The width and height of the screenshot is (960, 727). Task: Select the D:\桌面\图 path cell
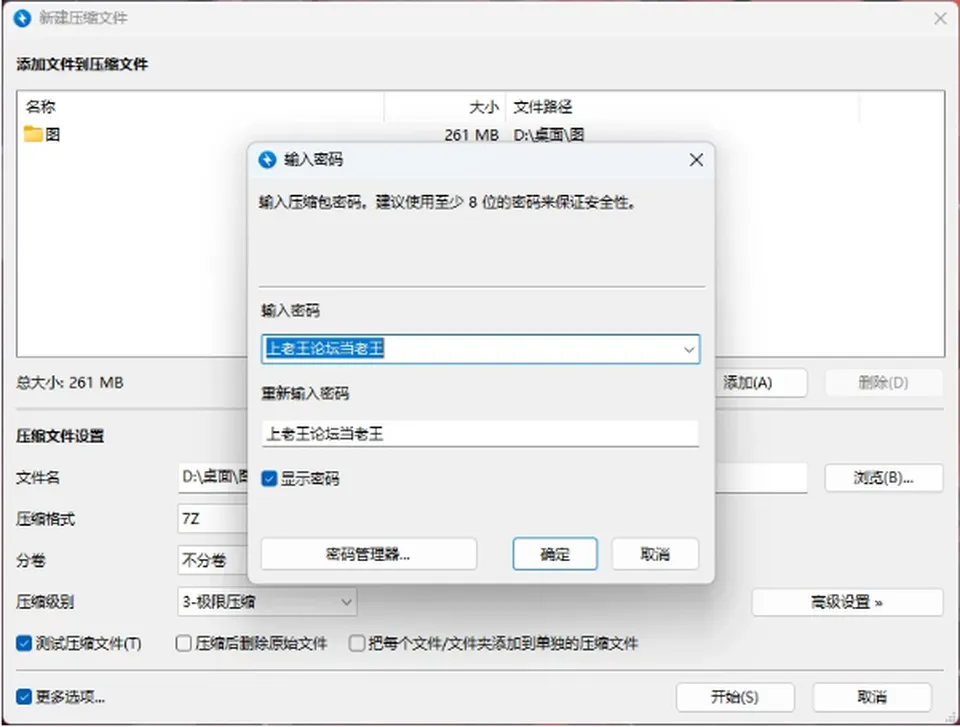[549, 135]
